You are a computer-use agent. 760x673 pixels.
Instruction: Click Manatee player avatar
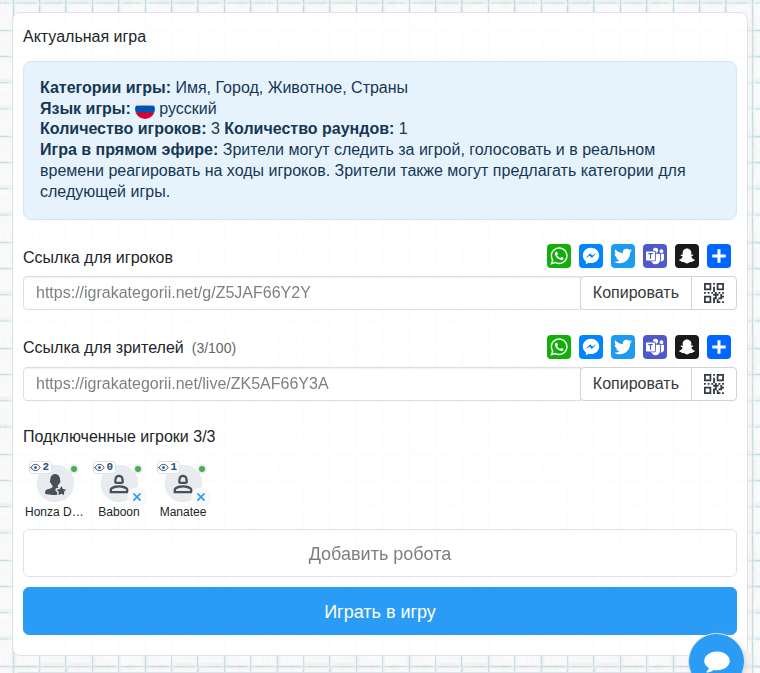click(x=183, y=484)
